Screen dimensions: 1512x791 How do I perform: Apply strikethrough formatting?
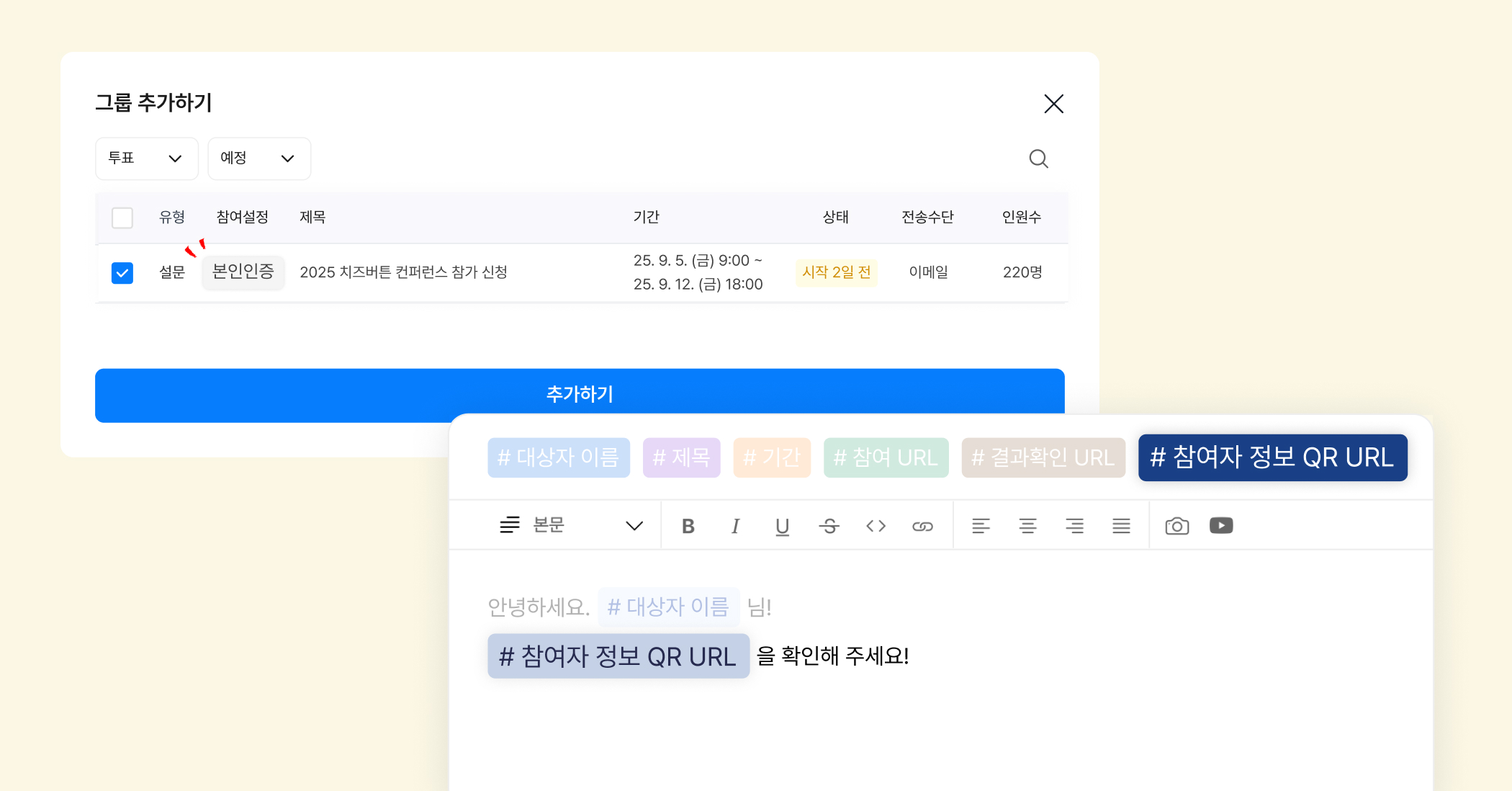tap(829, 527)
